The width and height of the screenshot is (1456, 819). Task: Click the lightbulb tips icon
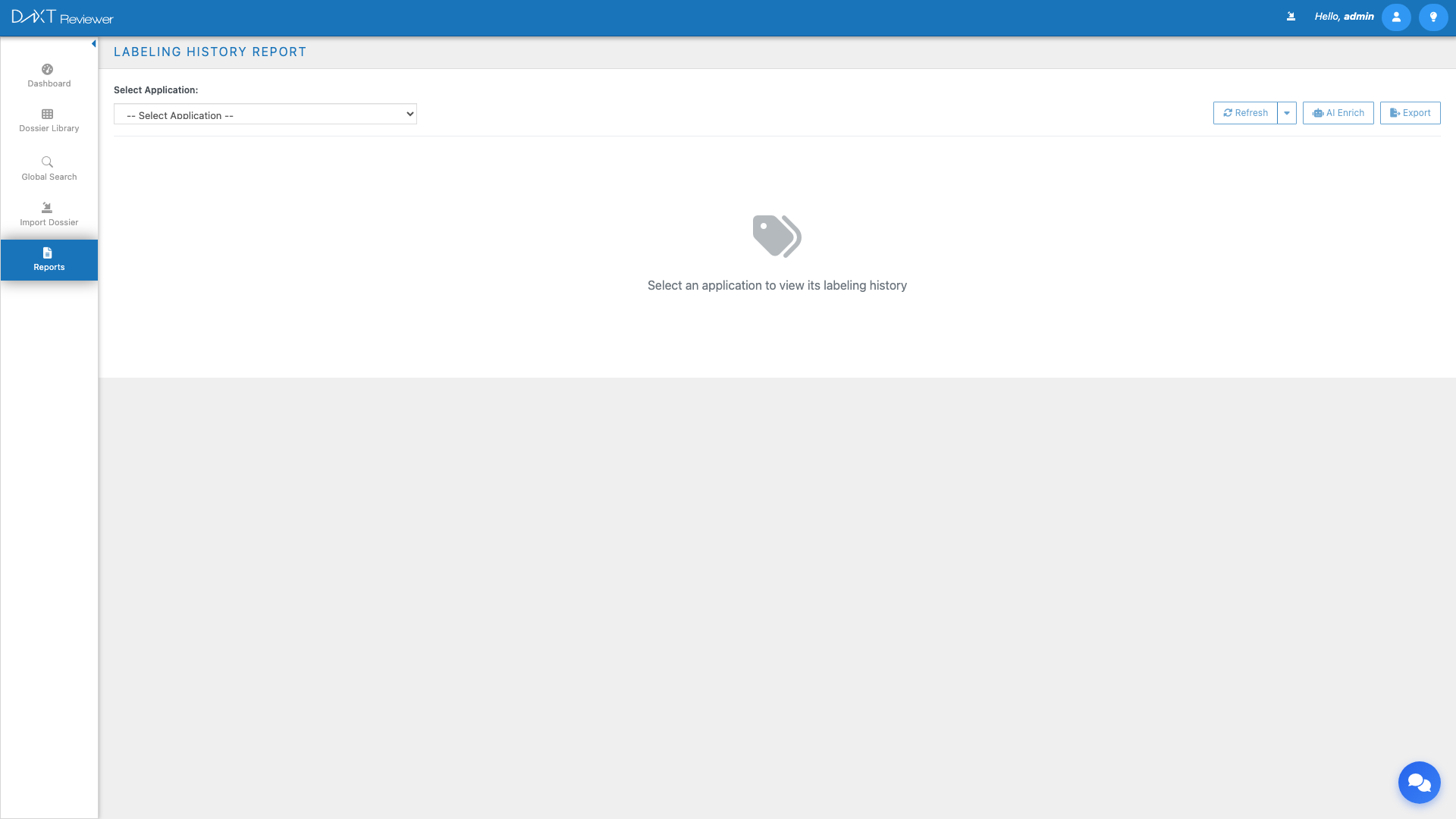pyautogui.click(x=1432, y=17)
